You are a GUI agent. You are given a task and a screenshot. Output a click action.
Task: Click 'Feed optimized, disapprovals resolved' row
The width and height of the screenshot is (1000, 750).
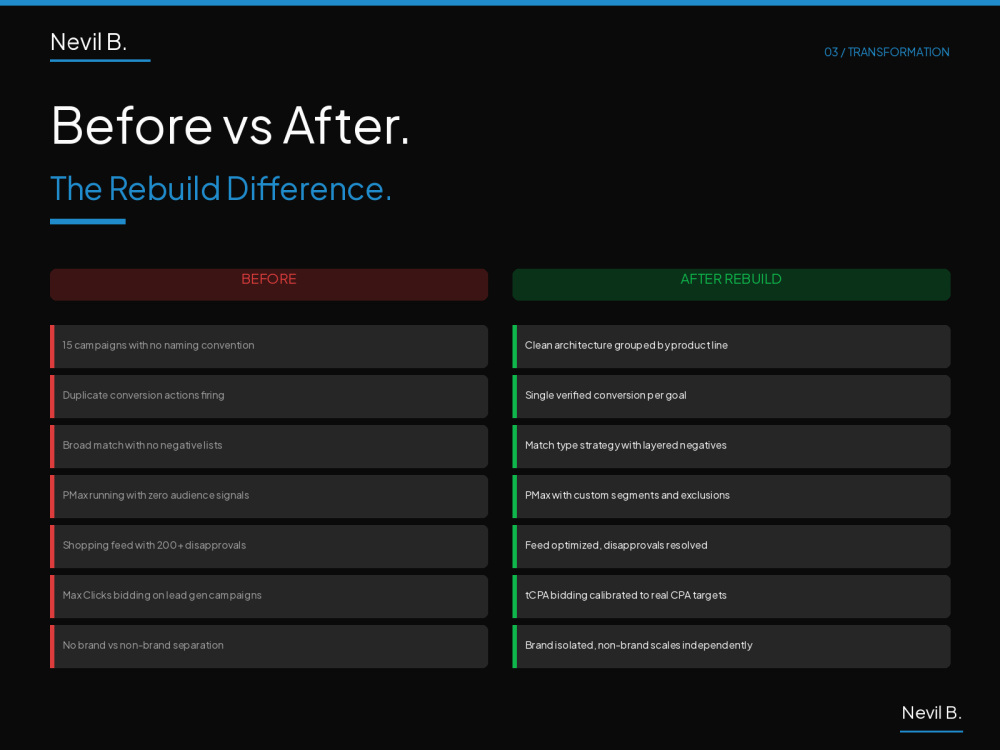click(731, 547)
